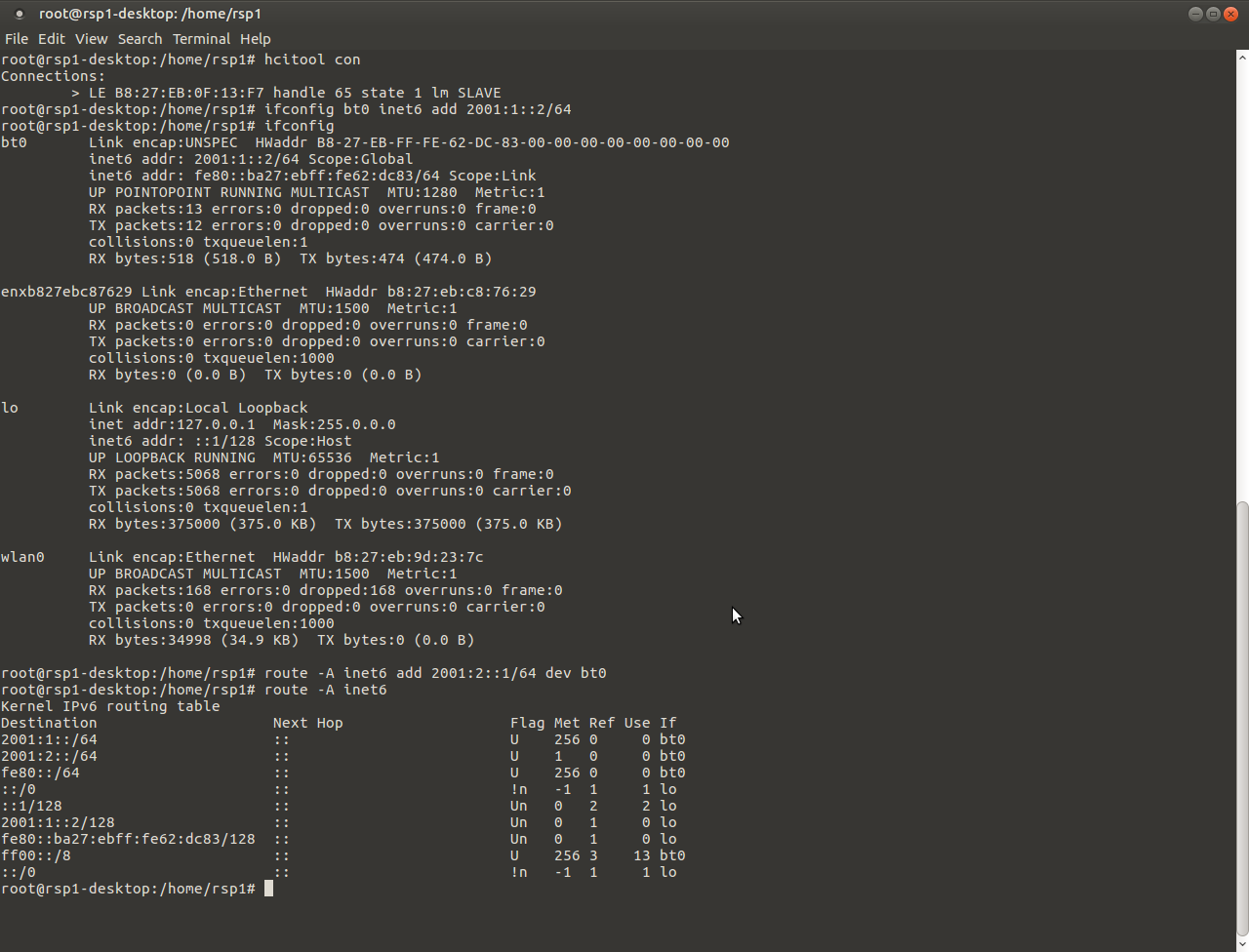This screenshot has height=952, width=1249.
Task: Click the 'Destination' column header
Action: (49, 723)
